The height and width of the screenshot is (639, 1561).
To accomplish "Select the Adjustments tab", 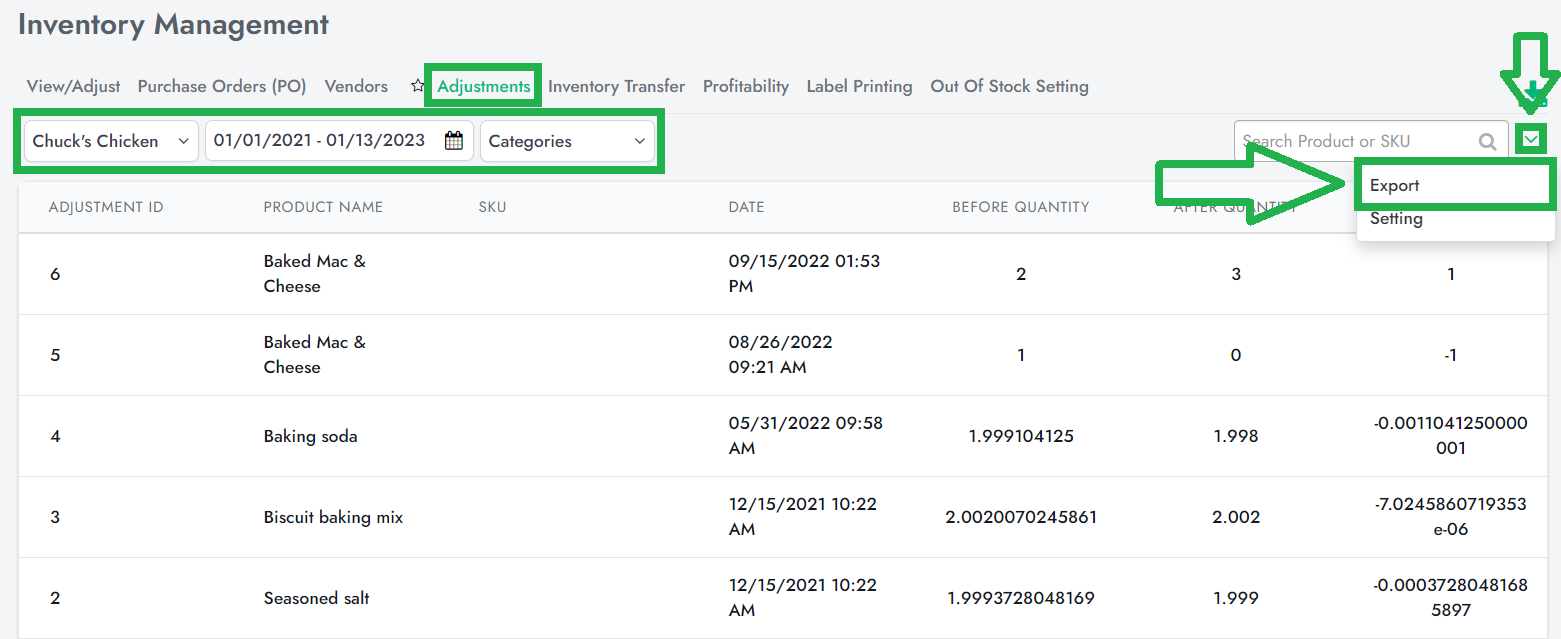I will pos(483,87).
